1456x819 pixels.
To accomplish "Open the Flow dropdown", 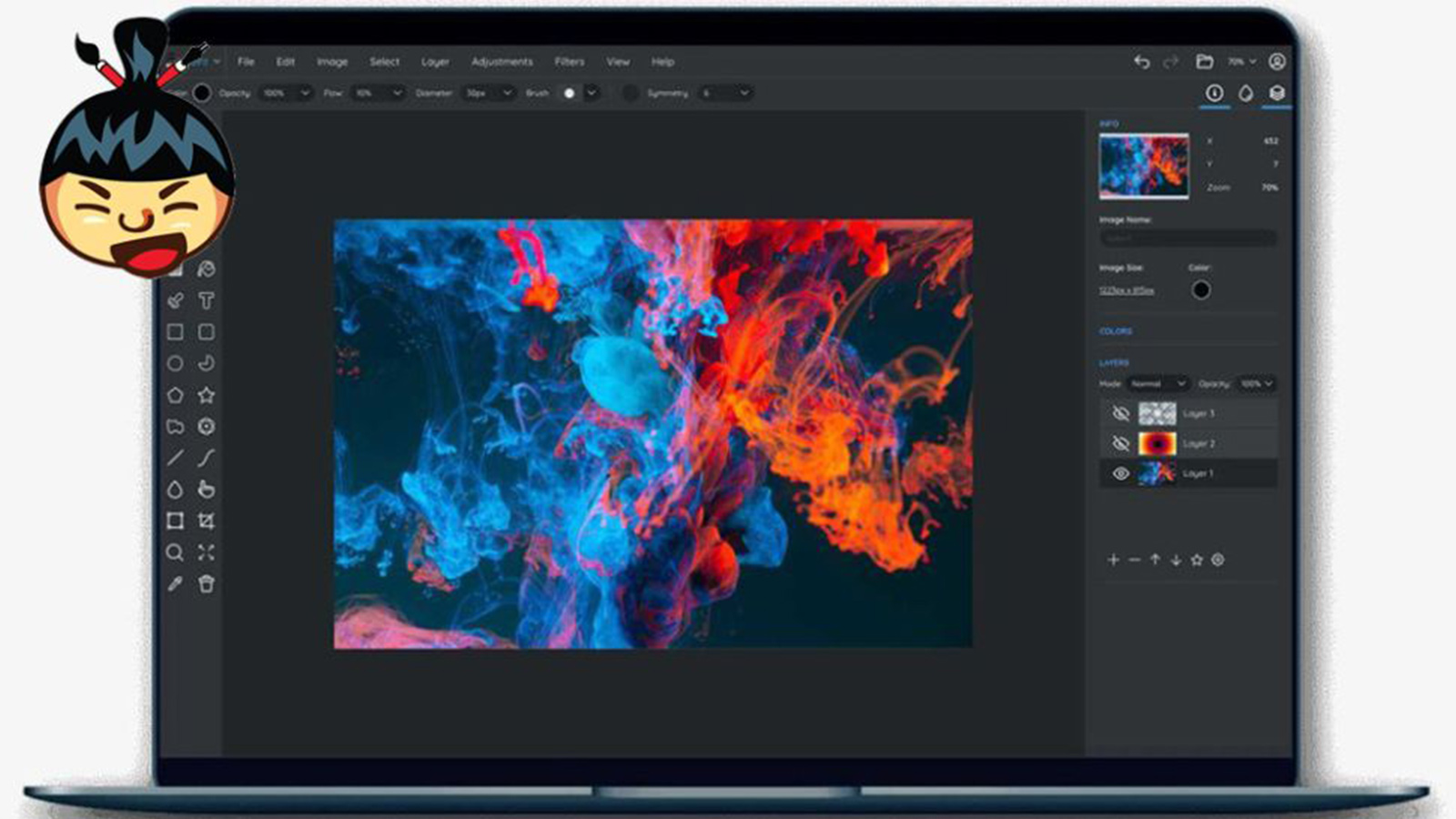I will click(x=379, y=93).
